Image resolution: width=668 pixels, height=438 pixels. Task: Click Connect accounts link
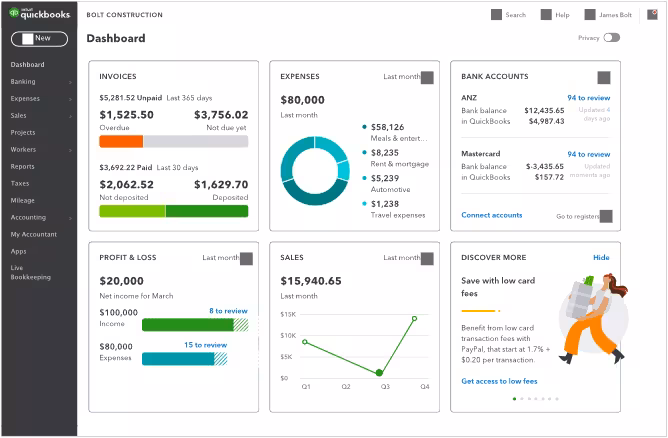click(x=492, y=215)
